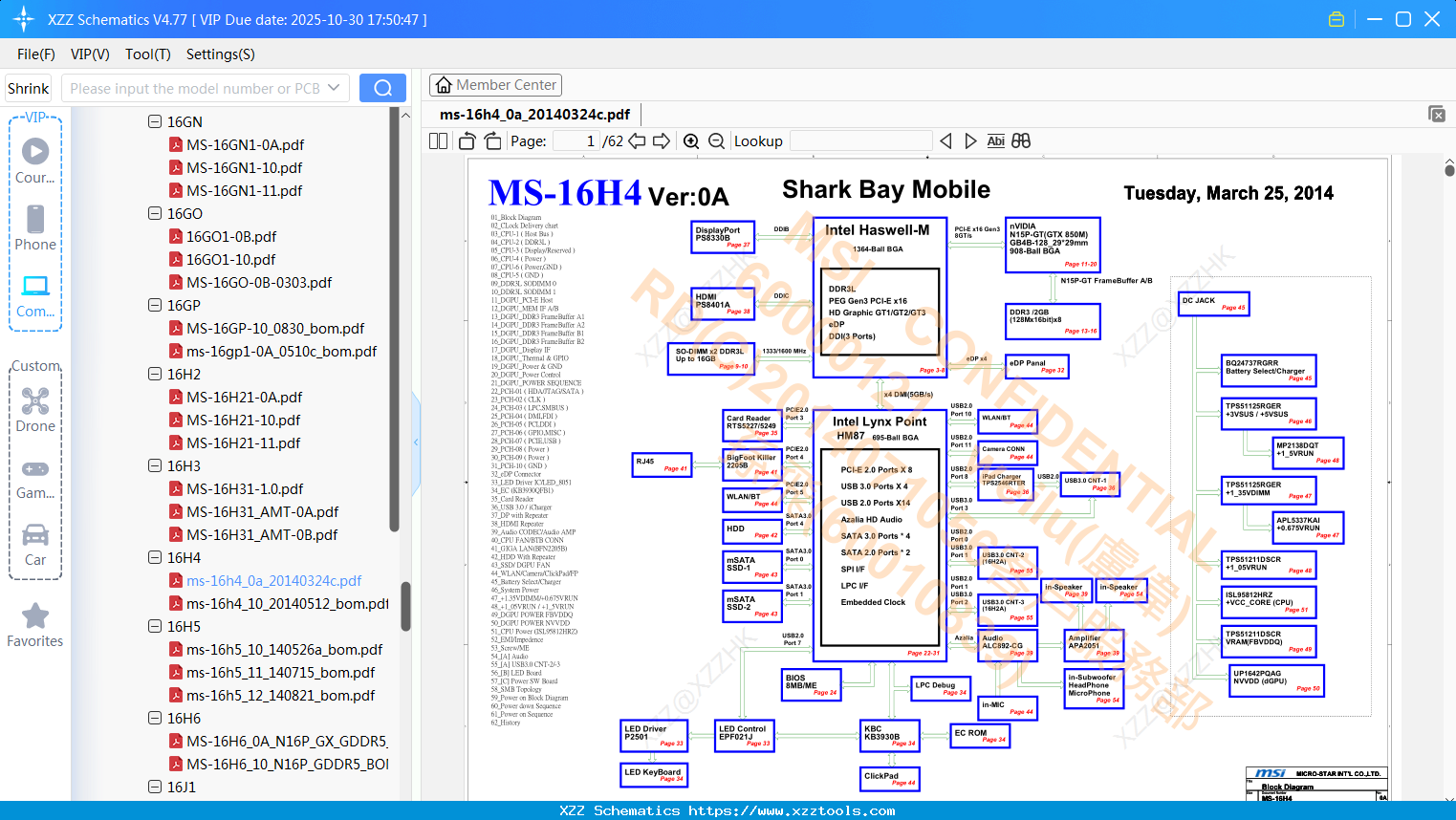Collapse the 16H6 folder
1456x820 pixels.
pos(155,719)
